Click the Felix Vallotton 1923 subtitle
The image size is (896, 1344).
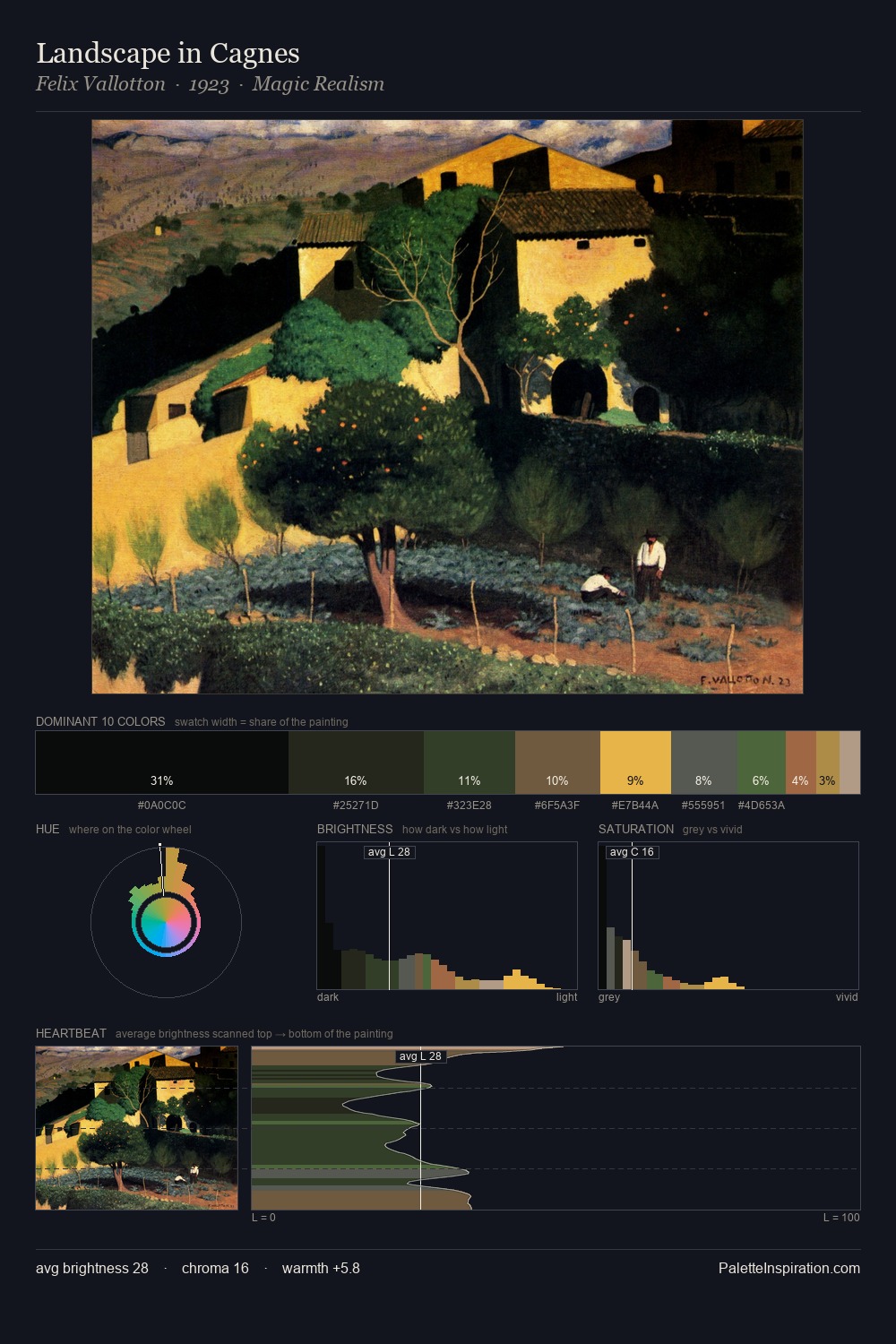(210, 84)
